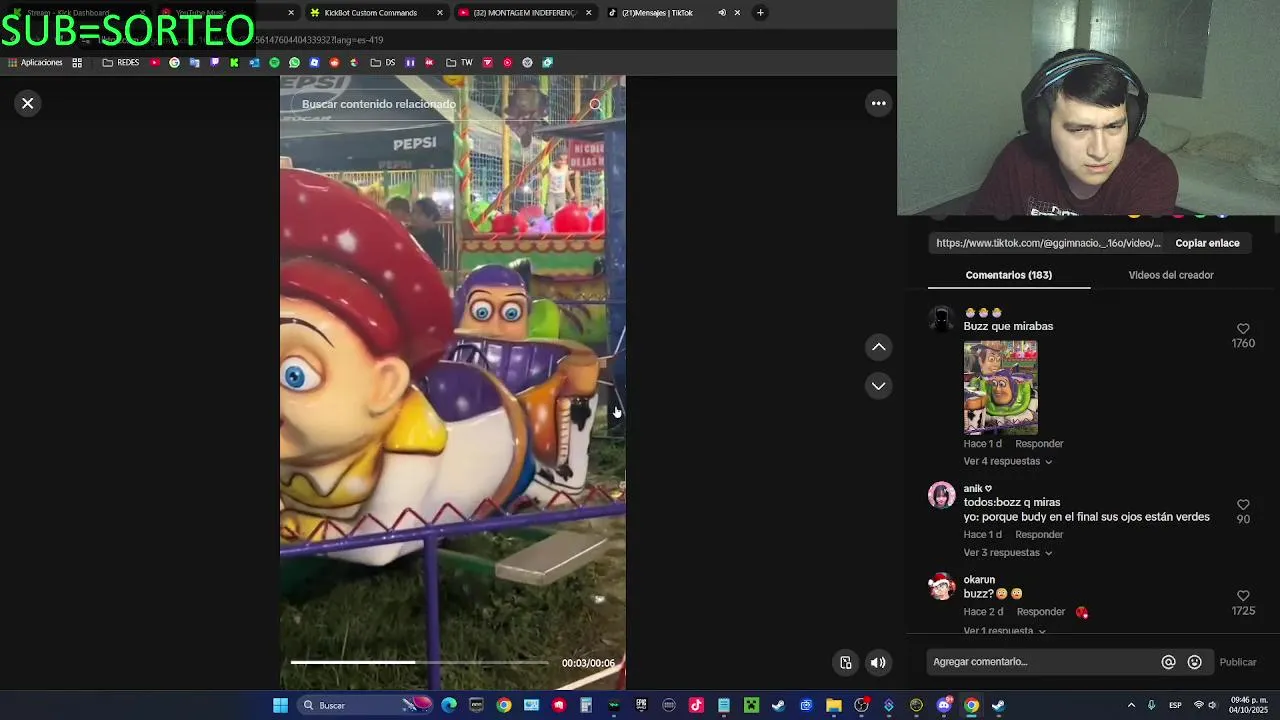Image resolution: width=1280 pixels, height=720 pixels.
Task: Open the Google bookmark icon
Action: tap(174, 62)
